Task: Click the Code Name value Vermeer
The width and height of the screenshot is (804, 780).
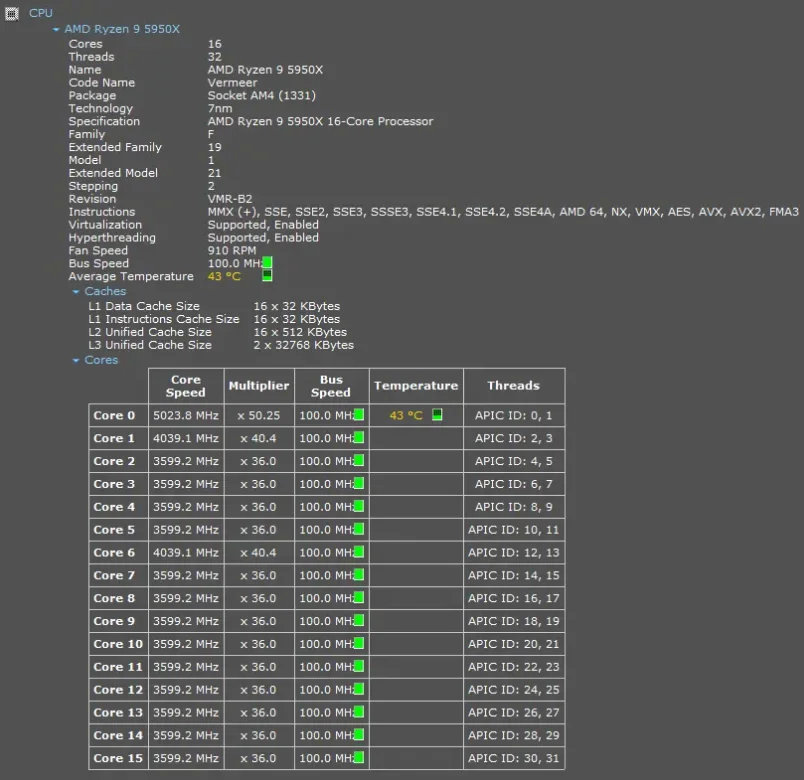Action: point(232,83)
